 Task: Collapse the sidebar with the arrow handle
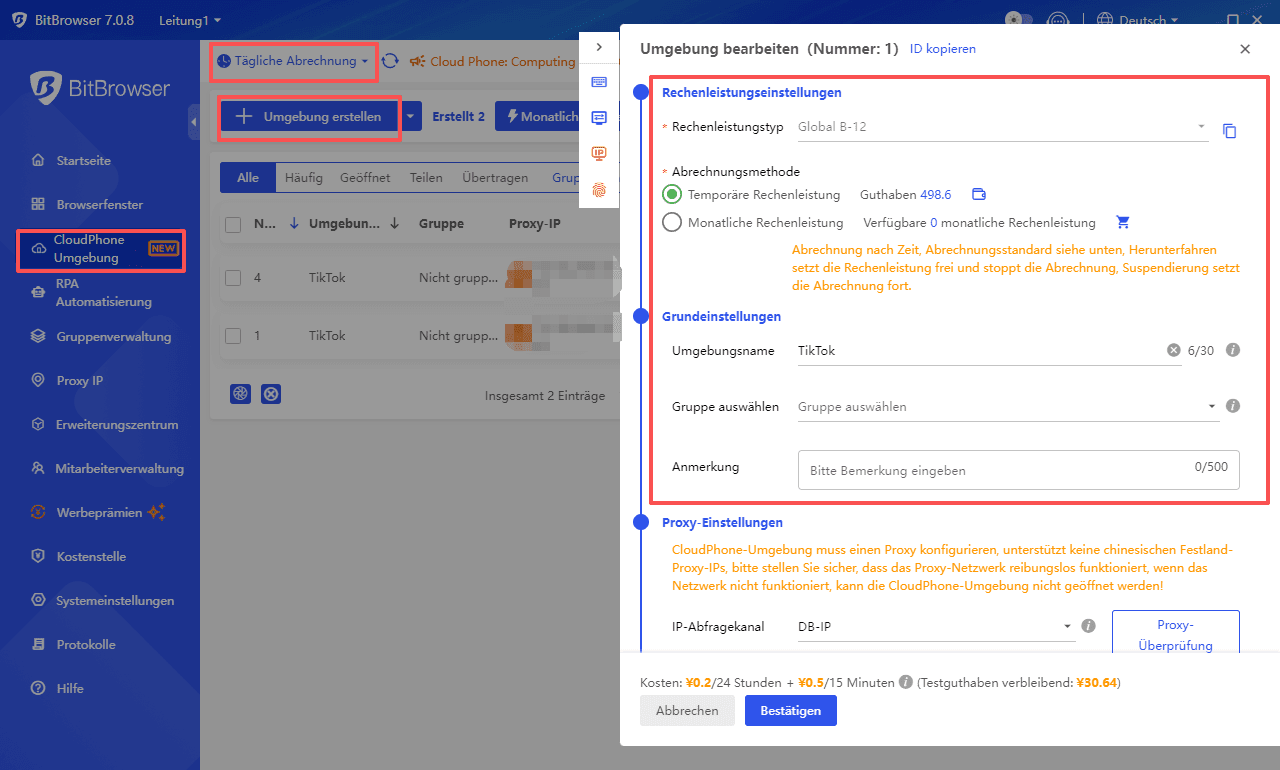193,122
